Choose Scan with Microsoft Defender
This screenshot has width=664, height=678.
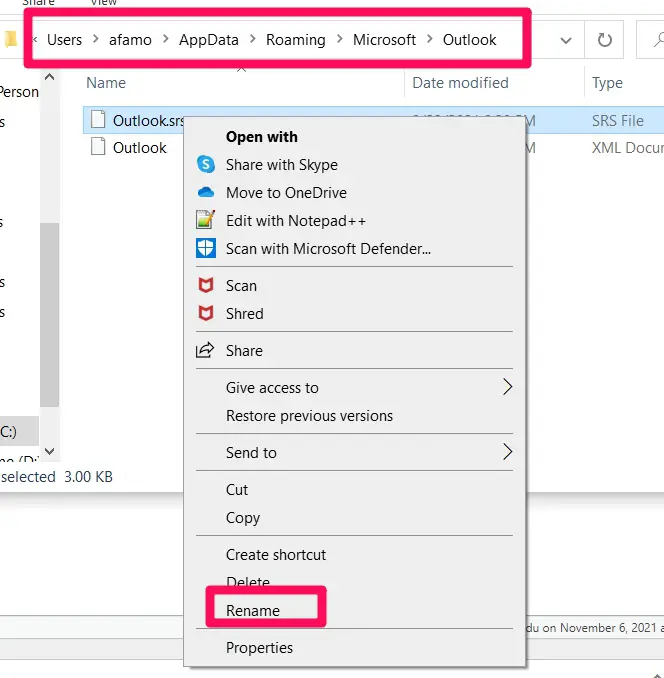point(328,249)
